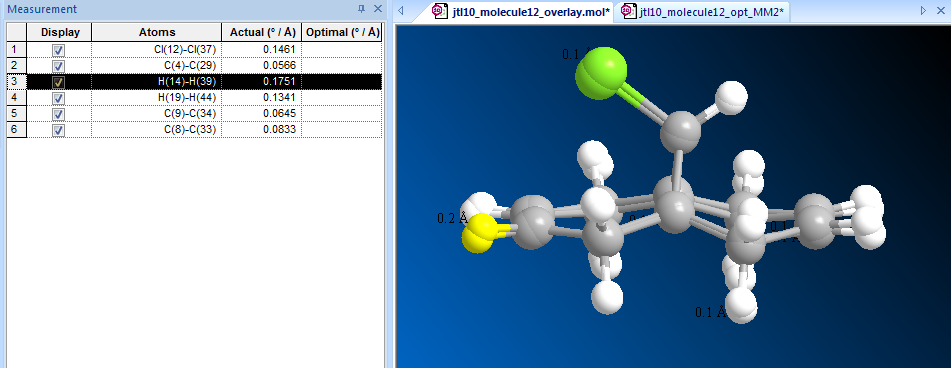Select the green chlorine atom
This screenshot has width=951, height=368.
coord(600,73)
